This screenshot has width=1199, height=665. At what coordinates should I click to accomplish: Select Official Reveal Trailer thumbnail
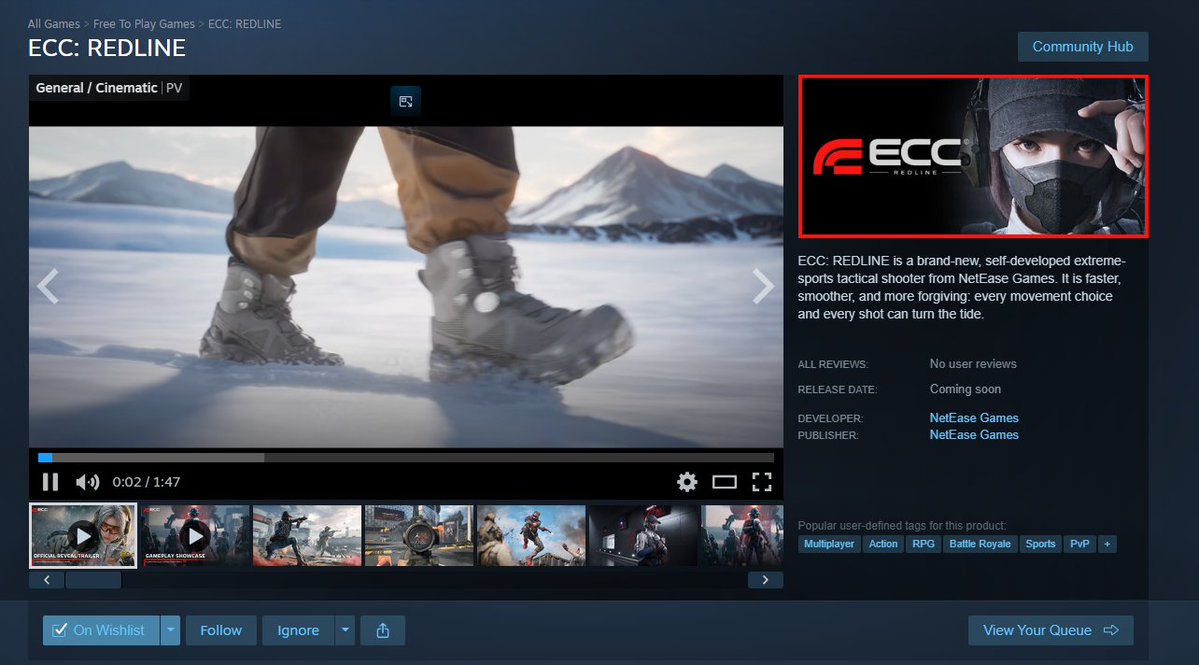(83, 536)
